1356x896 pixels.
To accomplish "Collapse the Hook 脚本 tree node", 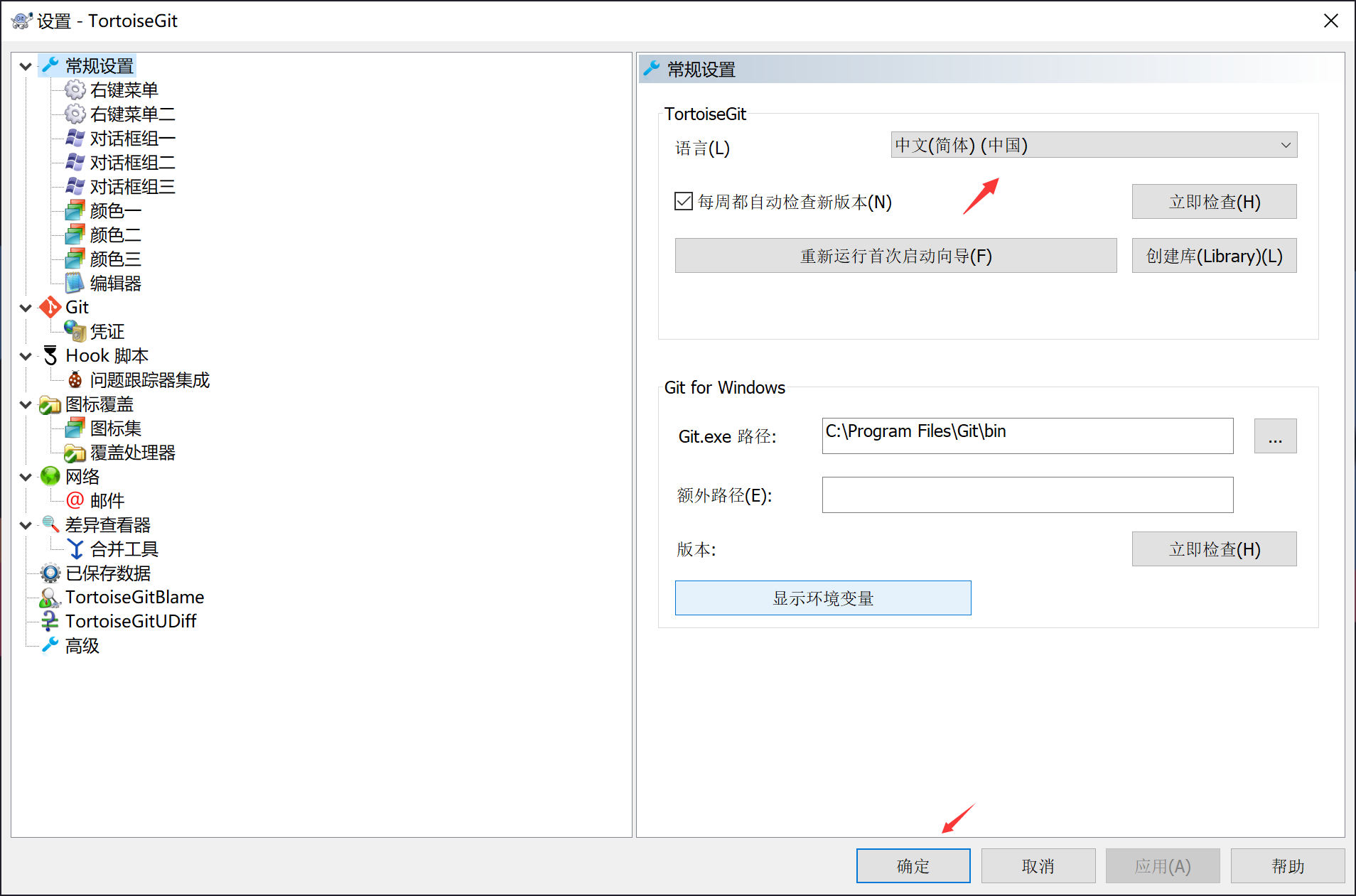I will [26, 357].
